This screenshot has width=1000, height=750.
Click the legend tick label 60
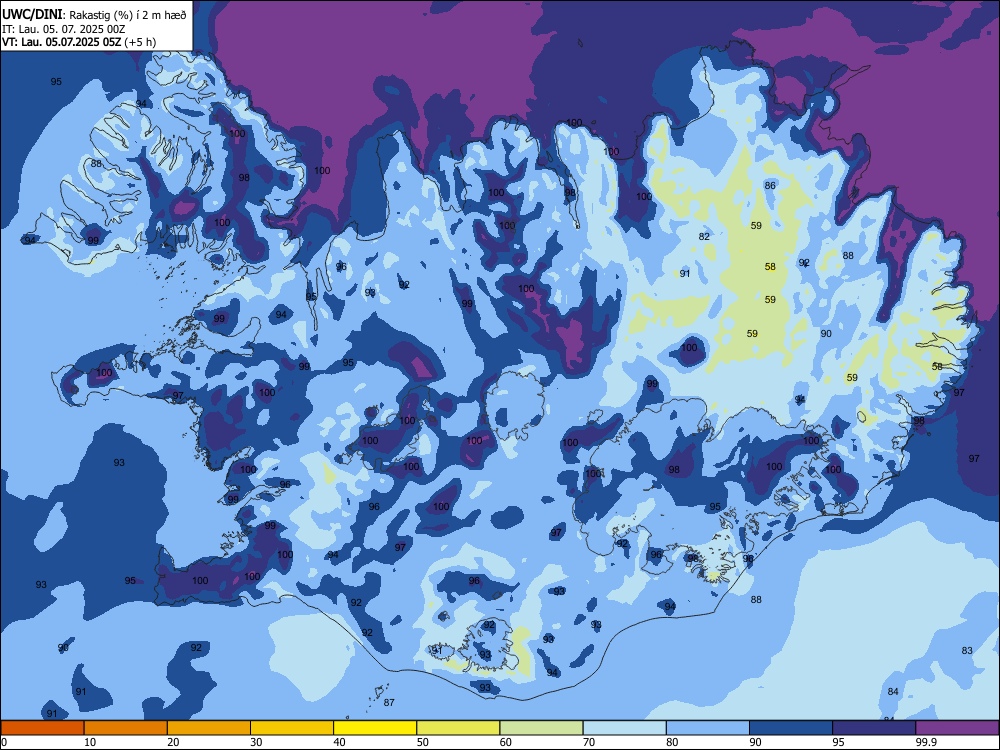pos(506,742)
